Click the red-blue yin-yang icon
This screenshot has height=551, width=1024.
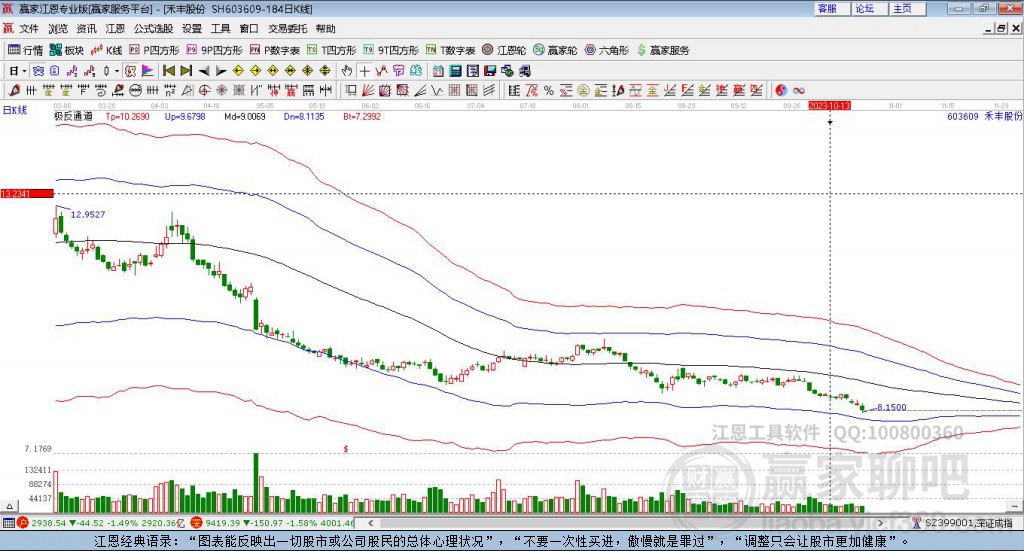tap(781, 91)
